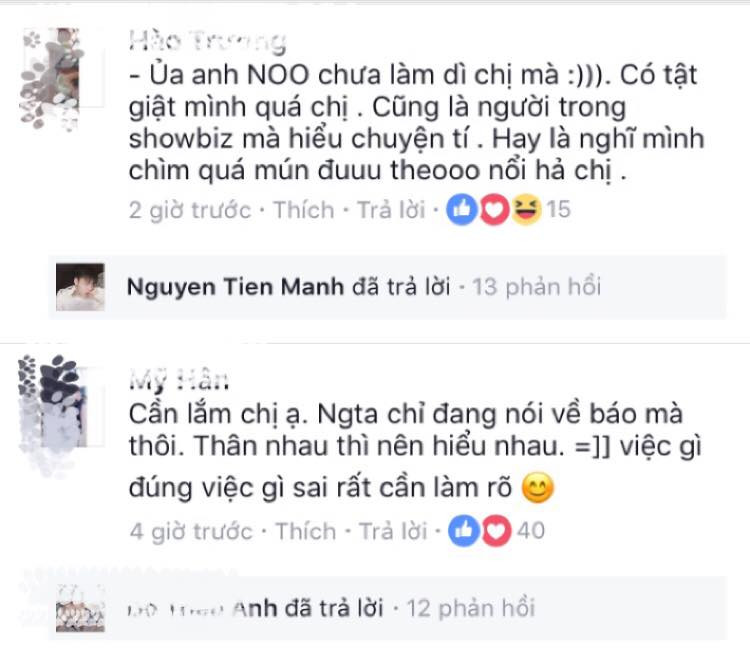This screenshot has height=663, width=750.
Task: Click the heart reaction icon on second comment
Action: pos(496,531)
